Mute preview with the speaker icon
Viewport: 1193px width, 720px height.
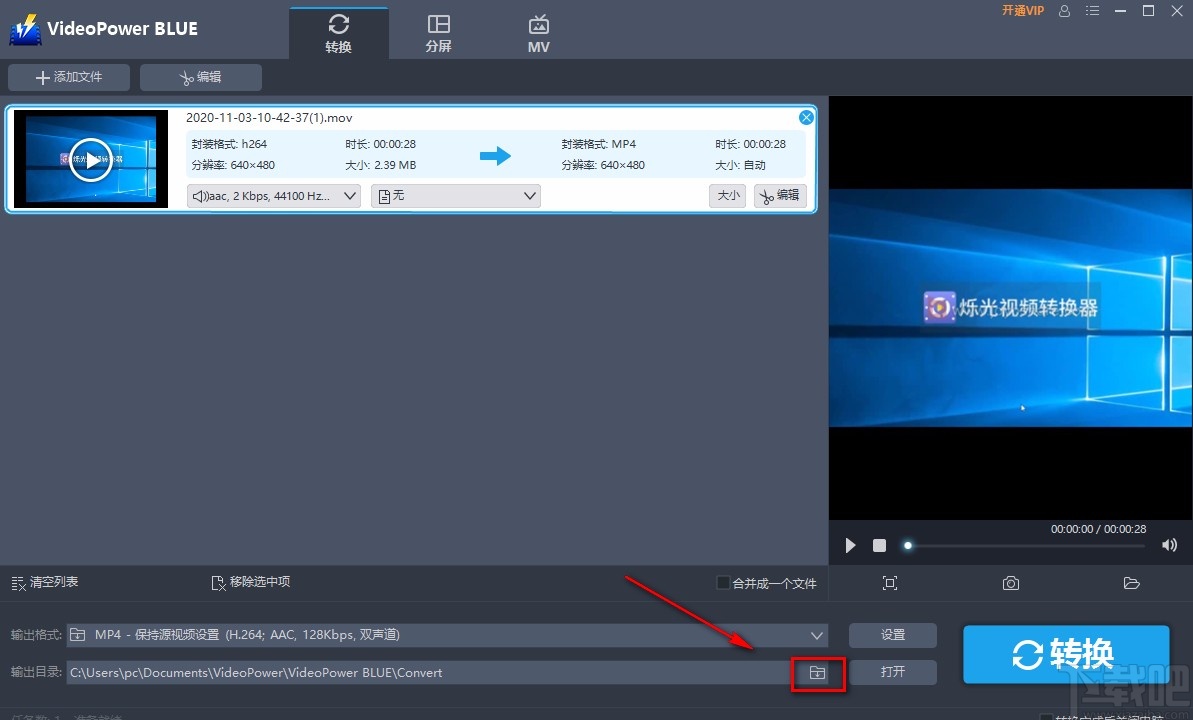tap(1169, 545)
